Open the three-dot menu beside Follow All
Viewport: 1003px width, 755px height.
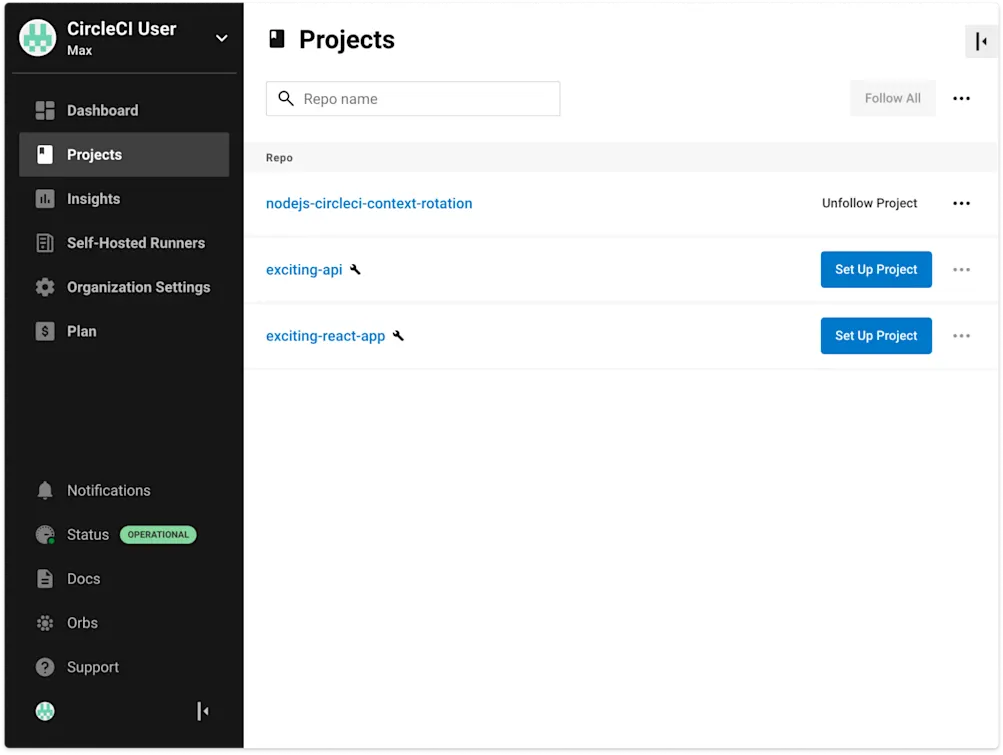[x=961, y=98]
